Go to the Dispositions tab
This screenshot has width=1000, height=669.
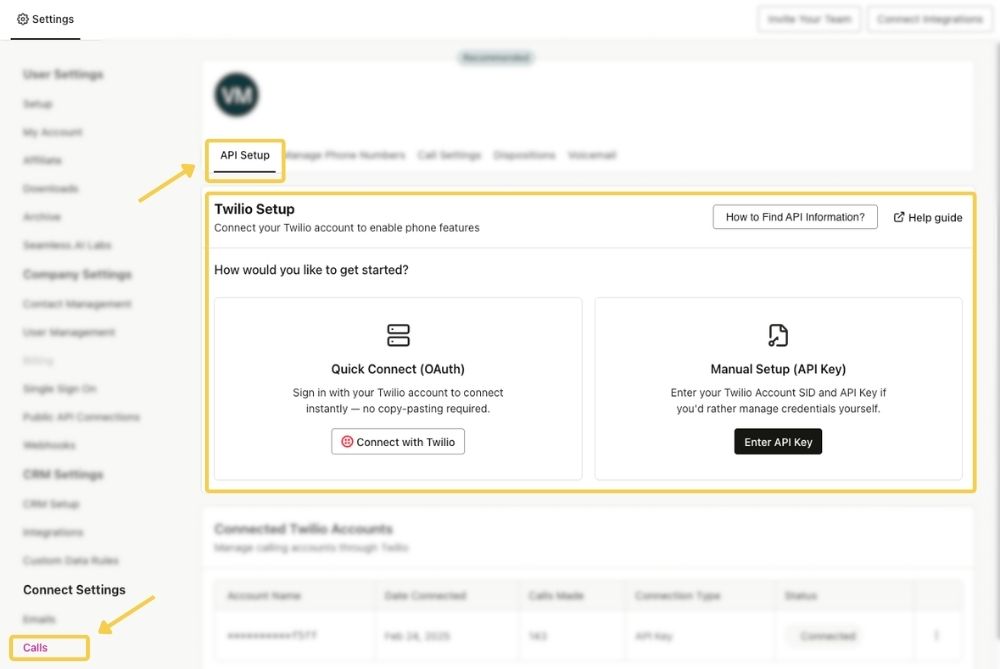(524, 155)
